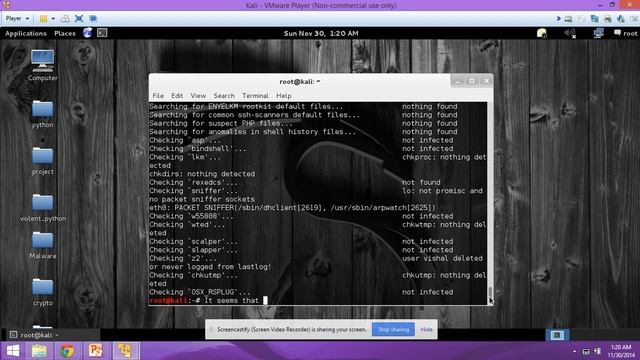Open the terminal Help menu
This screenshot has width=640, height=360.
(284, 96)
